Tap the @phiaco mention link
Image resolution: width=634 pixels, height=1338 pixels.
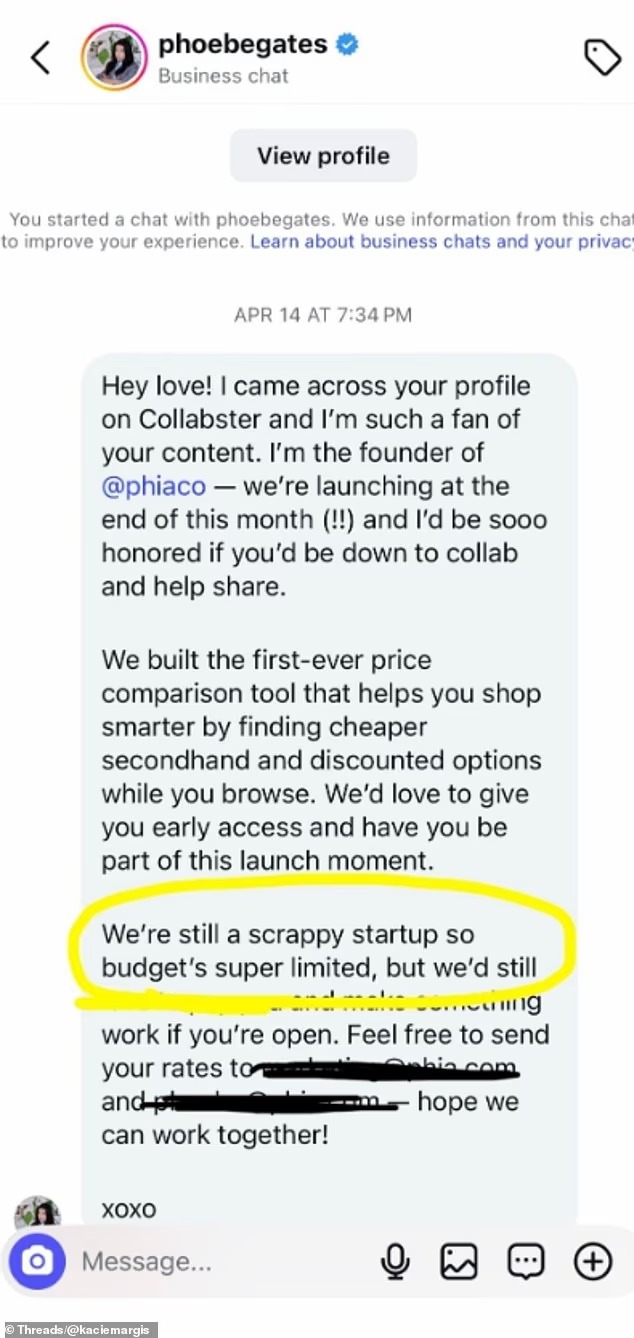coord(153,487)
